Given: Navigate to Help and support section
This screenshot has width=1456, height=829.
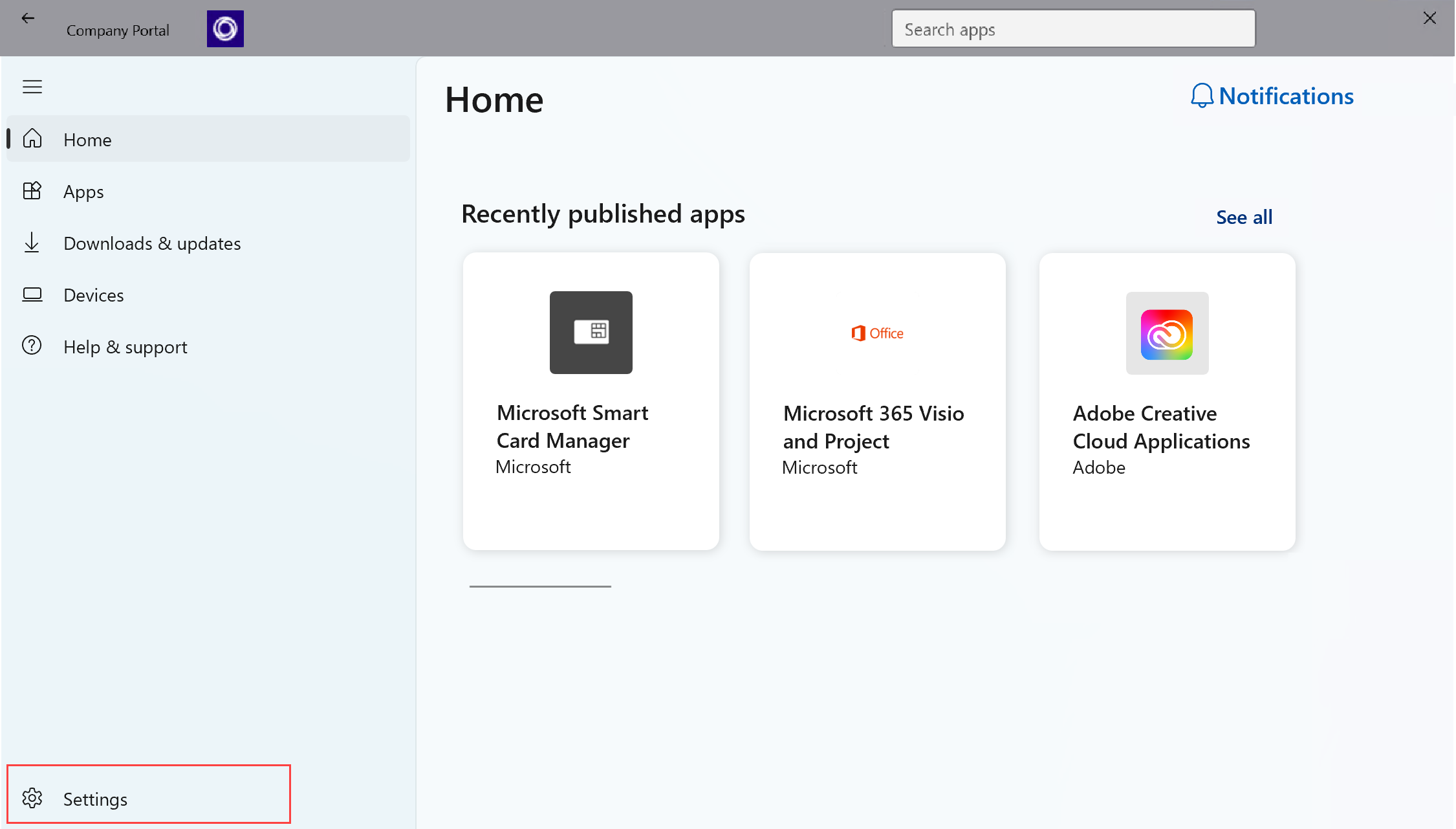Looking at the screenshot, I should coord(125,346).
